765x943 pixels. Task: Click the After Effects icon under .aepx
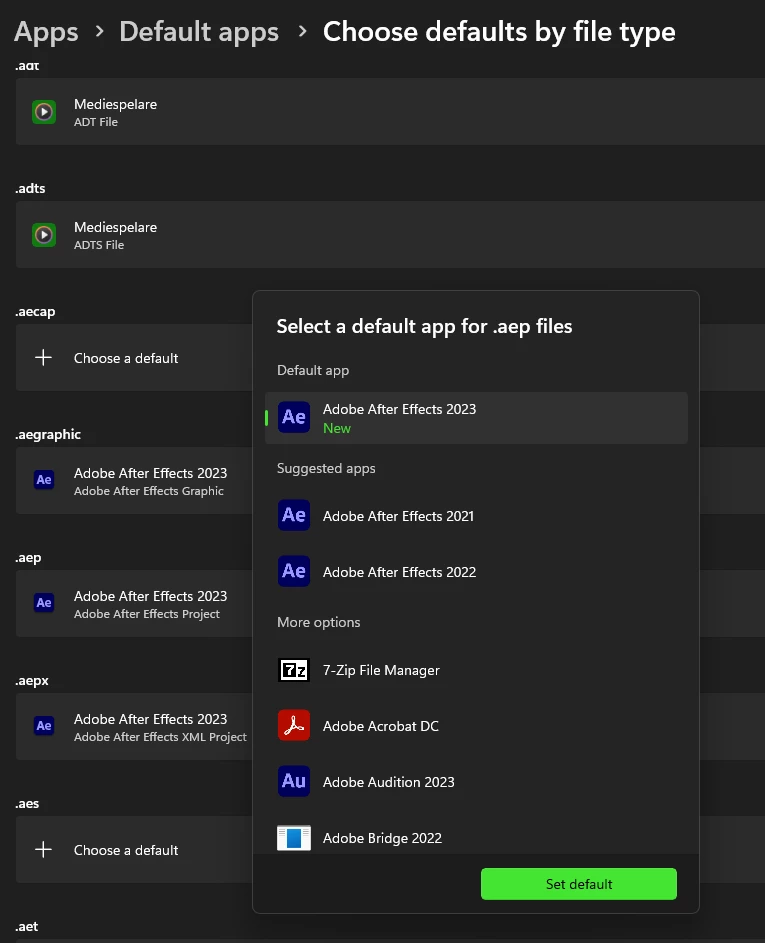[44, 726]
